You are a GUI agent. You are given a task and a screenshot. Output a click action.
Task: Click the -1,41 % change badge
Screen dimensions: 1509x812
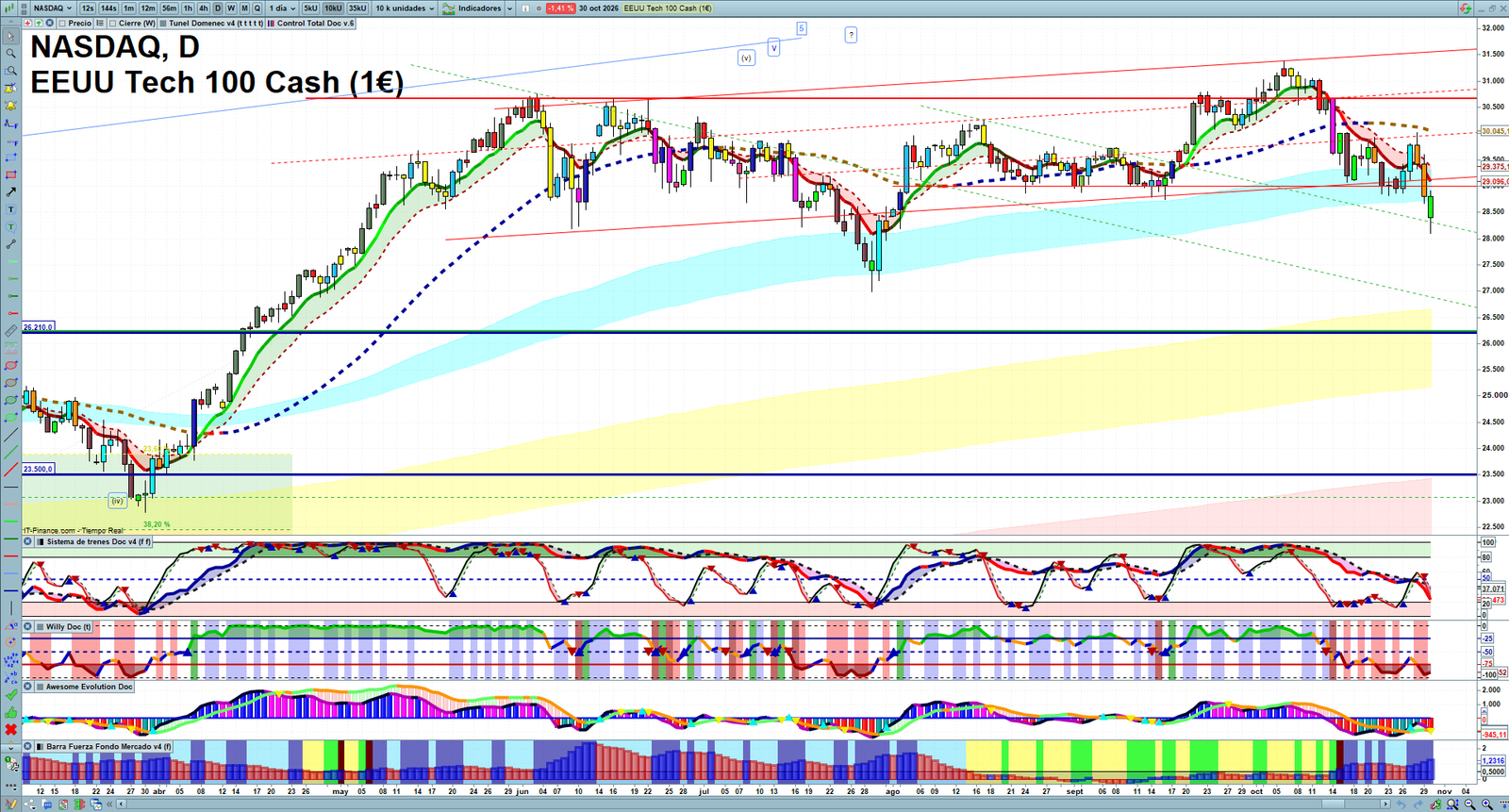(561, 8)
